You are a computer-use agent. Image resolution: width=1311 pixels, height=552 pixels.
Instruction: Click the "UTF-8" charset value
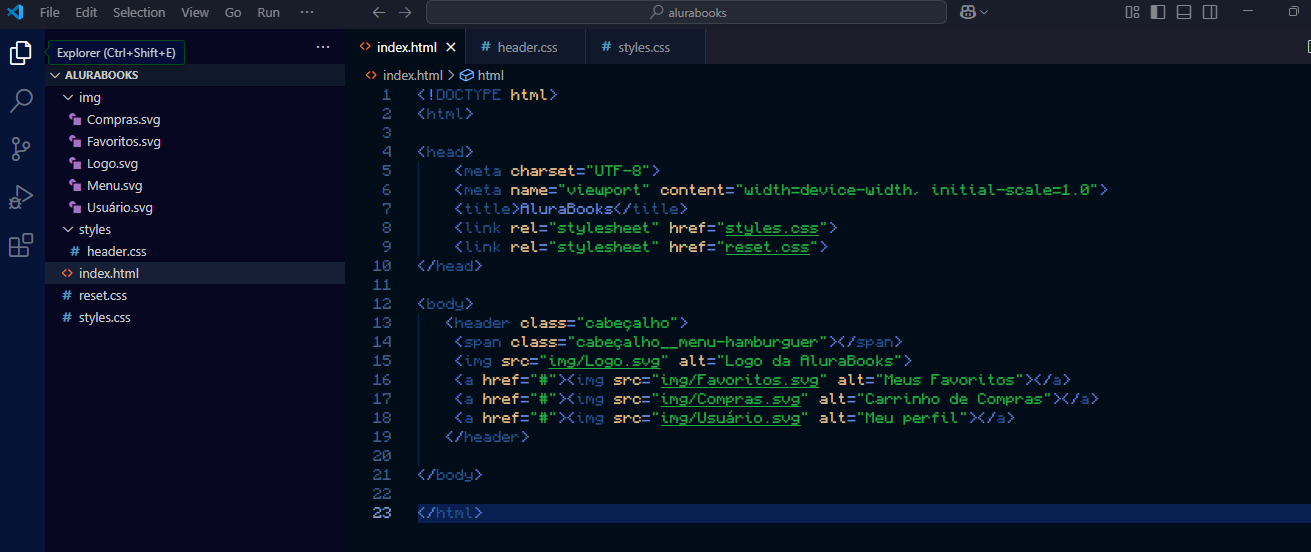coord(617,170)
